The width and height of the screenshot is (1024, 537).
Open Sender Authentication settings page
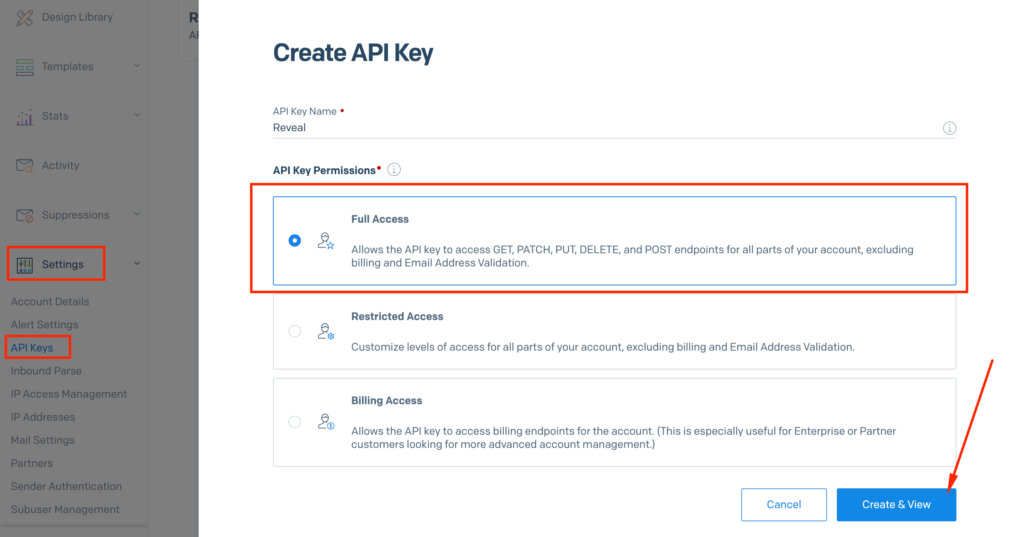(x=66, y=486)
